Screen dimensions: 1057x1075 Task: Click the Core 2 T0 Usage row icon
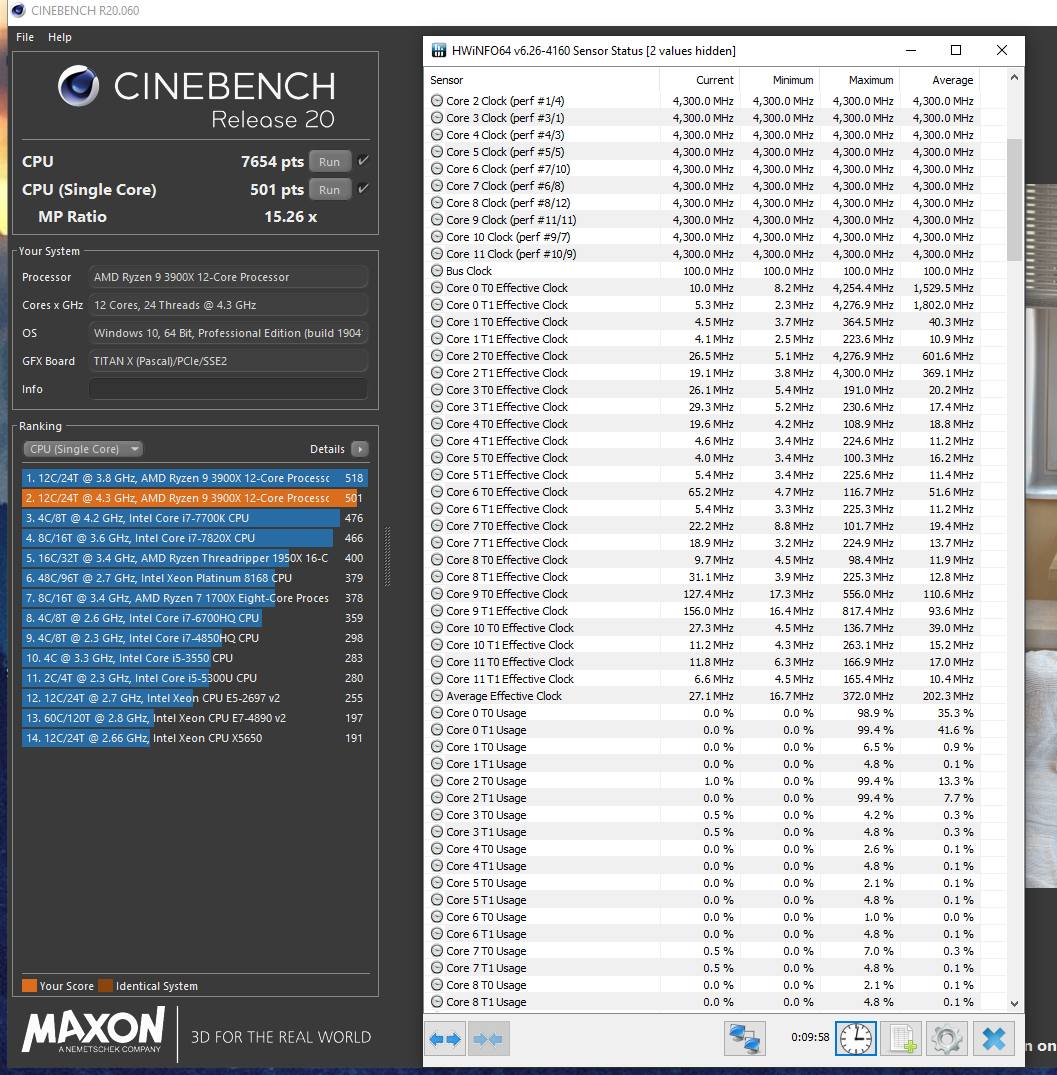coord(437,781)
